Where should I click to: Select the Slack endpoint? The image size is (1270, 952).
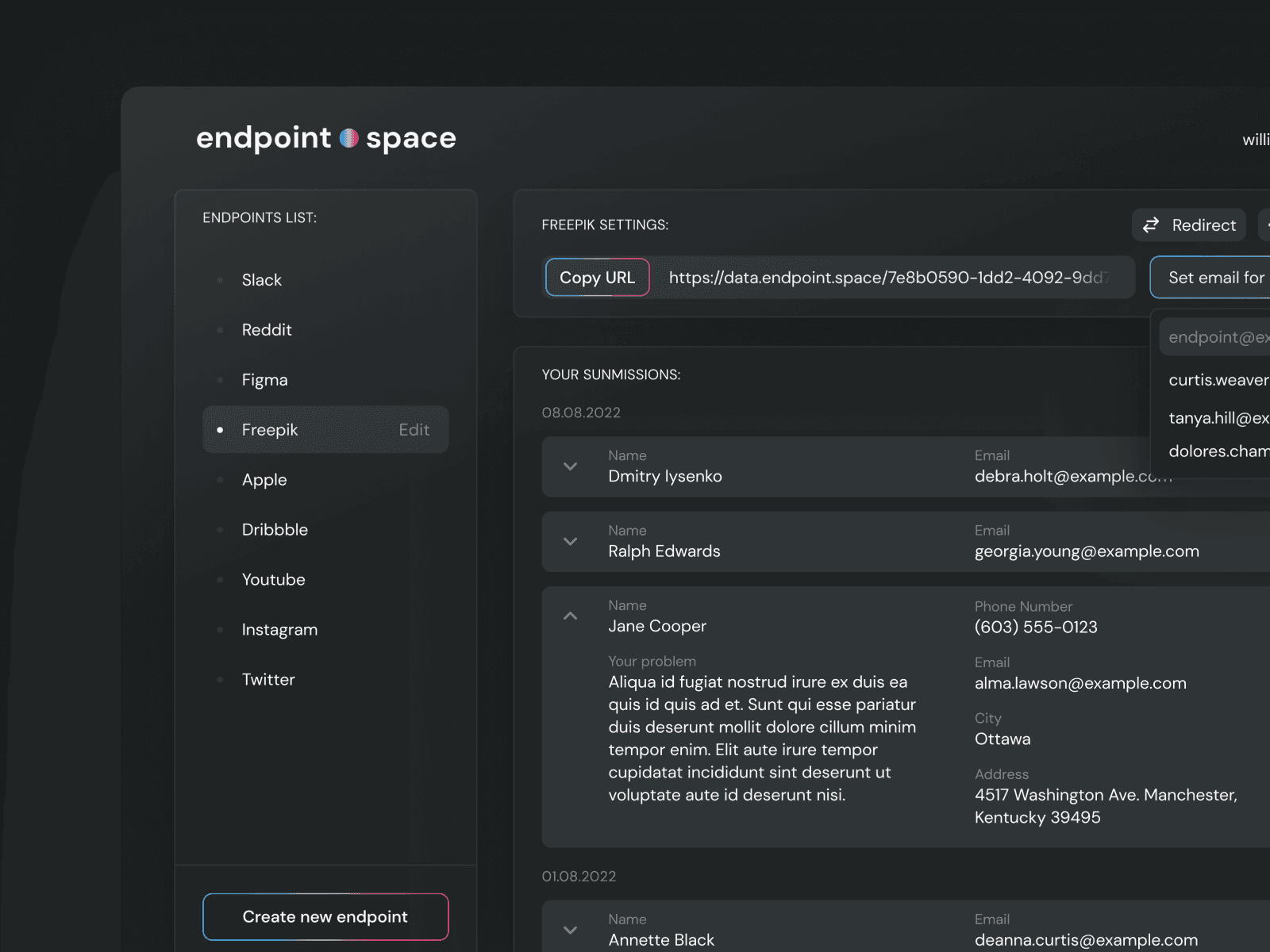coord(325,280)
